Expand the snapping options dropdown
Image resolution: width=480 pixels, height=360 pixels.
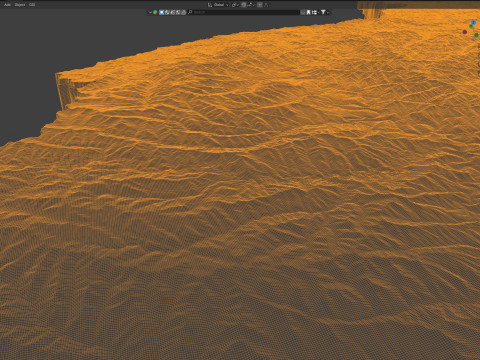click(x=251, y=5)
